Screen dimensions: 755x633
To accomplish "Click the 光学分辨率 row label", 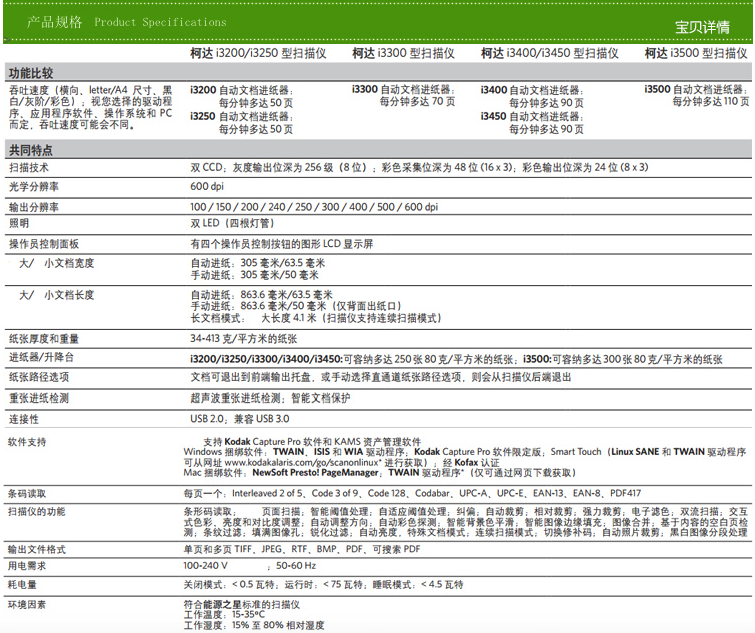I will [x=34, y=187].
